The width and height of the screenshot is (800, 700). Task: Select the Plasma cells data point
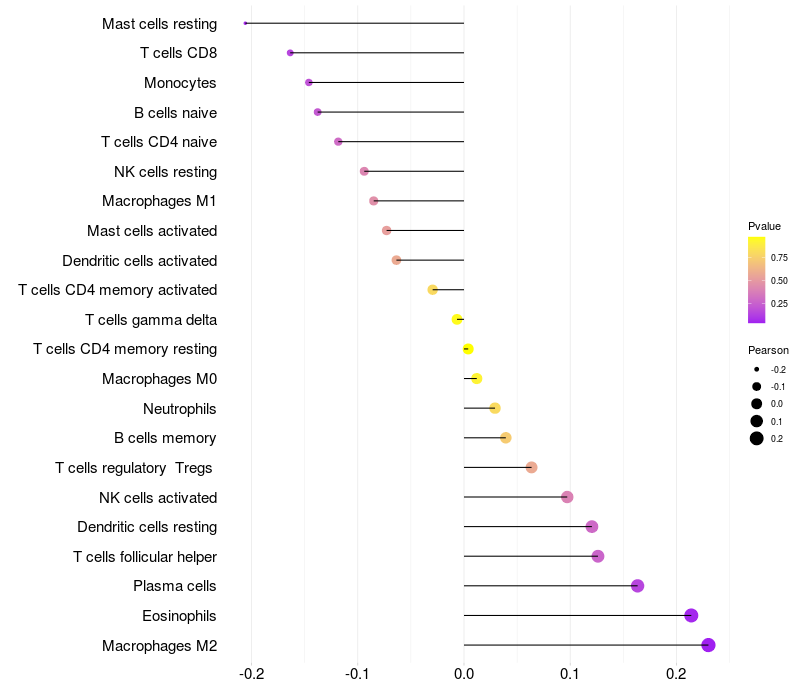tap(638, 586)
